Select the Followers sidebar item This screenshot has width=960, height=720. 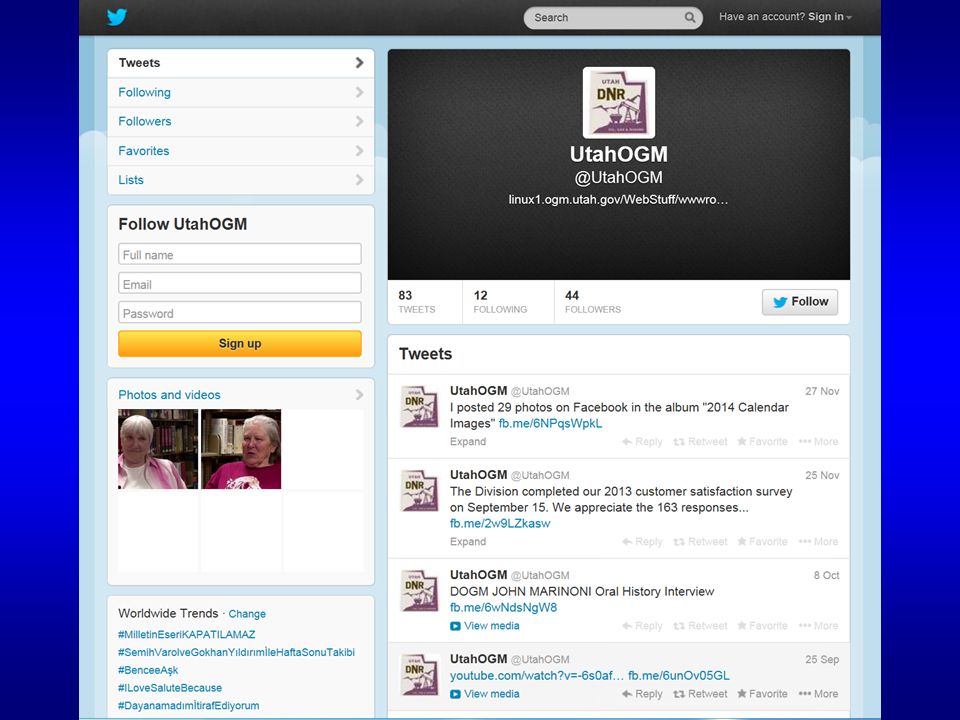point(241,121)
